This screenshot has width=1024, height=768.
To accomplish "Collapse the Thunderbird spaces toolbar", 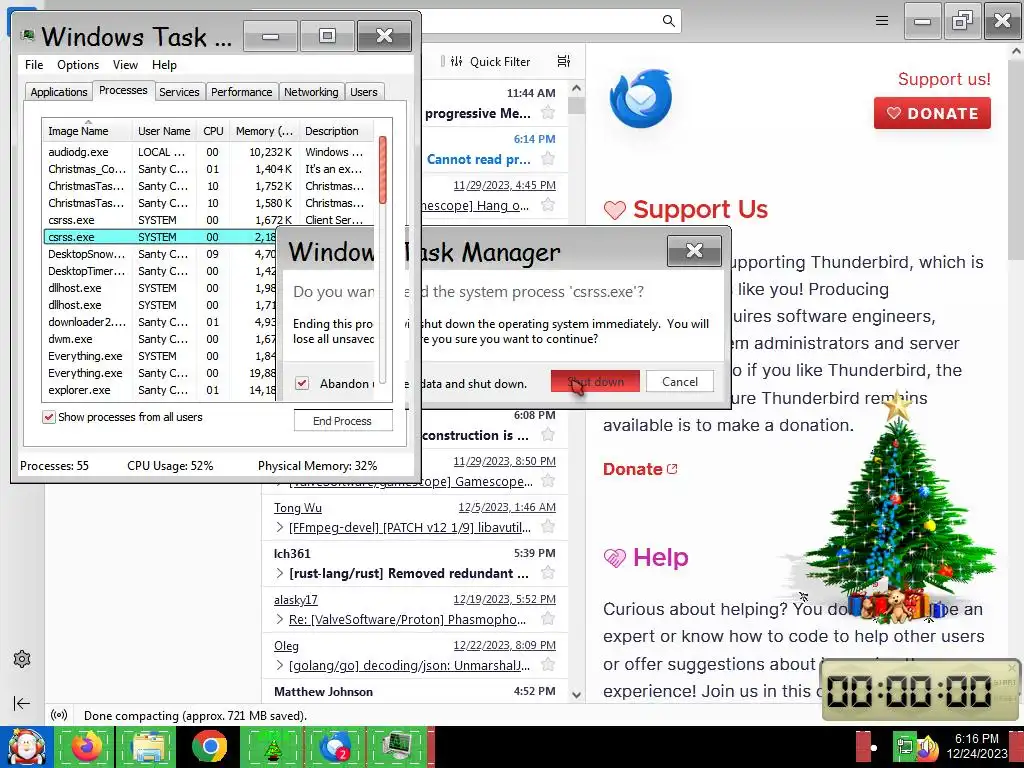I will coord(22,703).
